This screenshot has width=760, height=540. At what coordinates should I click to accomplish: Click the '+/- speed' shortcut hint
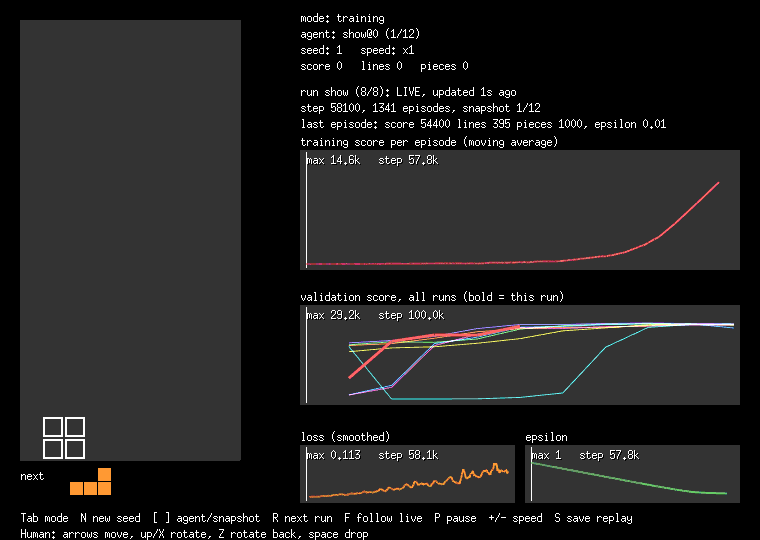click(515, 518)
